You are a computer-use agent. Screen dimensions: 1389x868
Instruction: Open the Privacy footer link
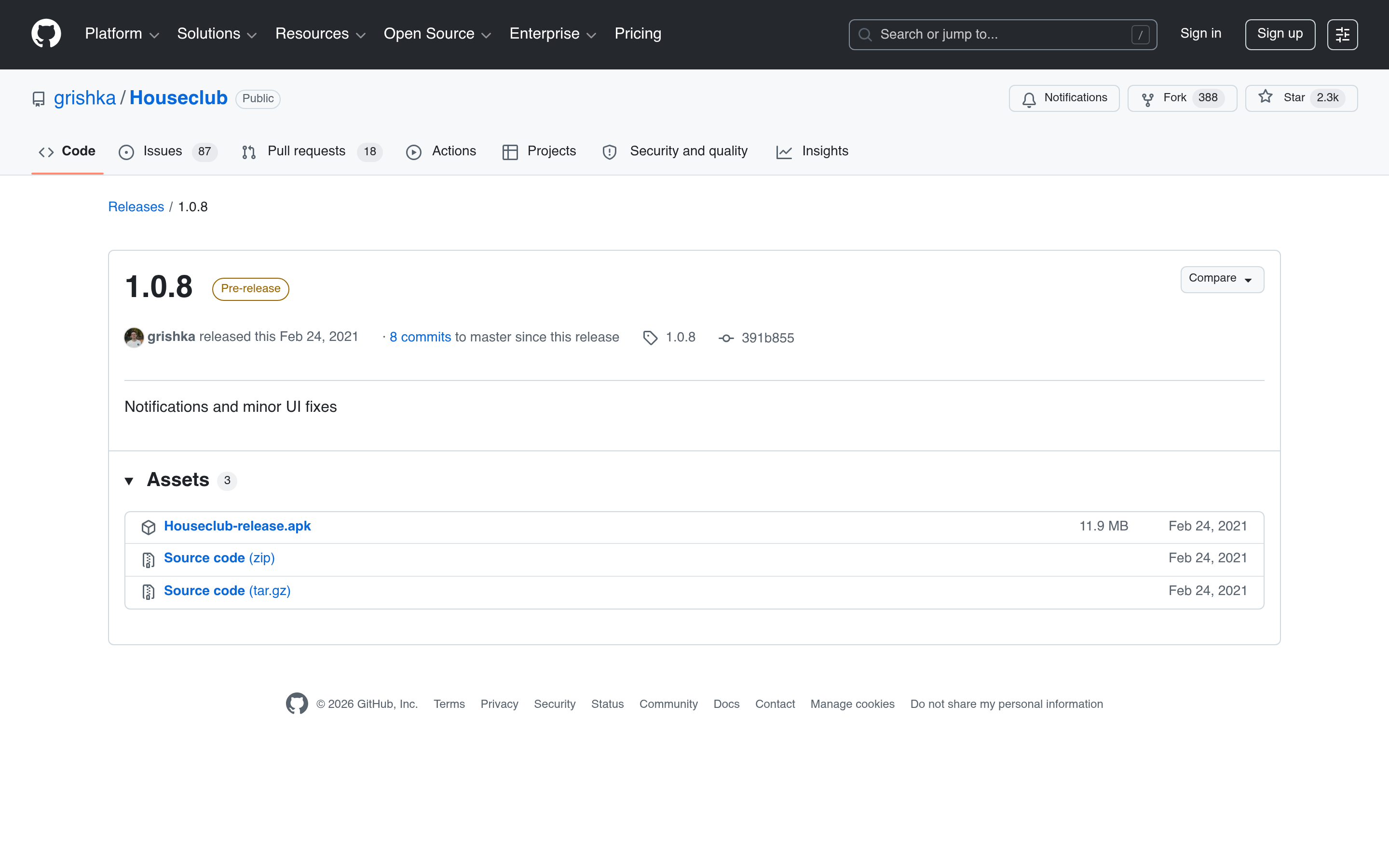[x=499, y=705]
